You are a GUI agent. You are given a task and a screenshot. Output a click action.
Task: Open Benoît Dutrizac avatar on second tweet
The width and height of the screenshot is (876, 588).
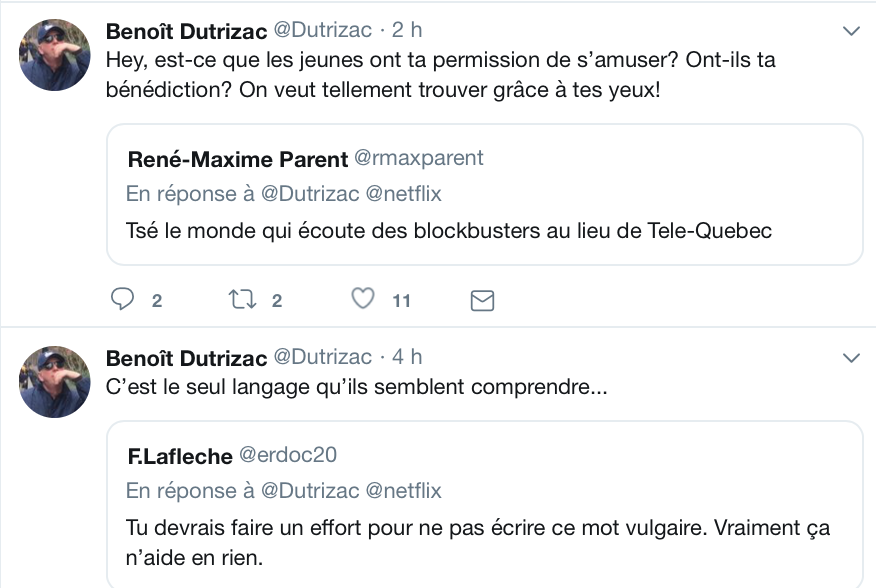(x=55, y=382)
